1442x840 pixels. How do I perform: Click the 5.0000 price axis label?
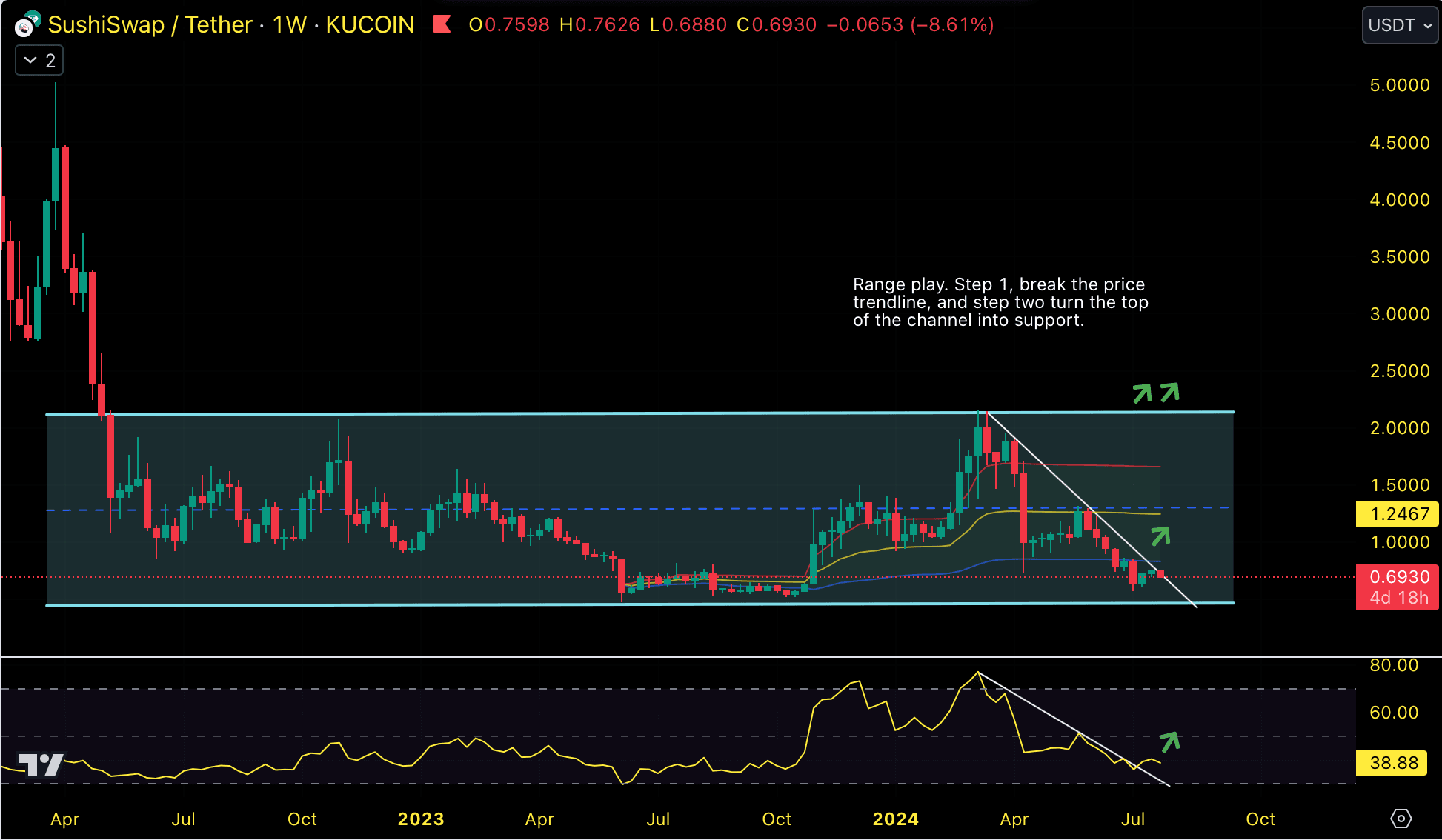(x=1400, y=85)
